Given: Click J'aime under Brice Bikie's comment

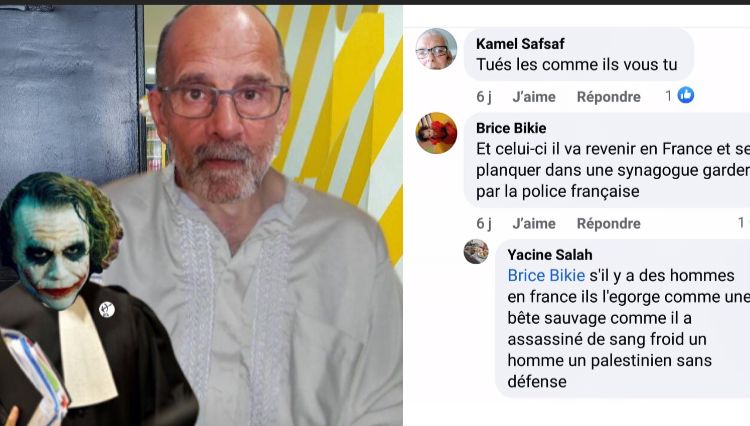Looking at the screenshot, I should click(534, 223).
